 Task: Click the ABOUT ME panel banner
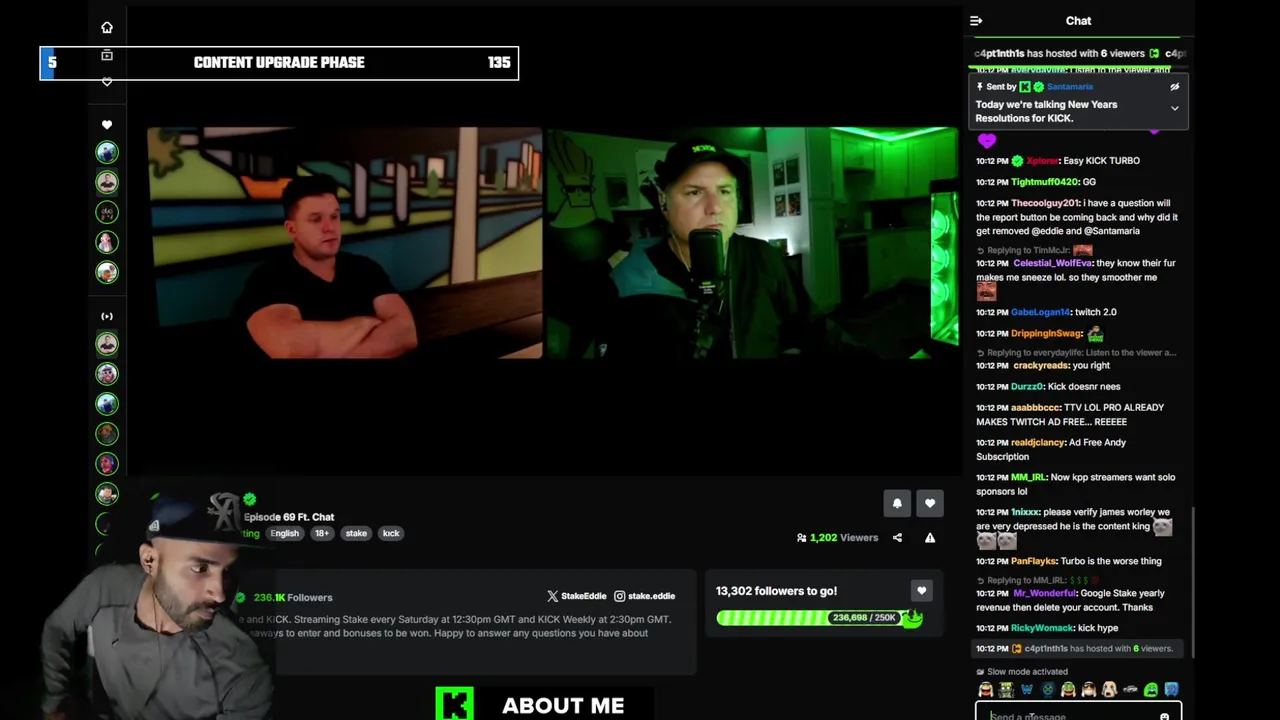[543, 704]
